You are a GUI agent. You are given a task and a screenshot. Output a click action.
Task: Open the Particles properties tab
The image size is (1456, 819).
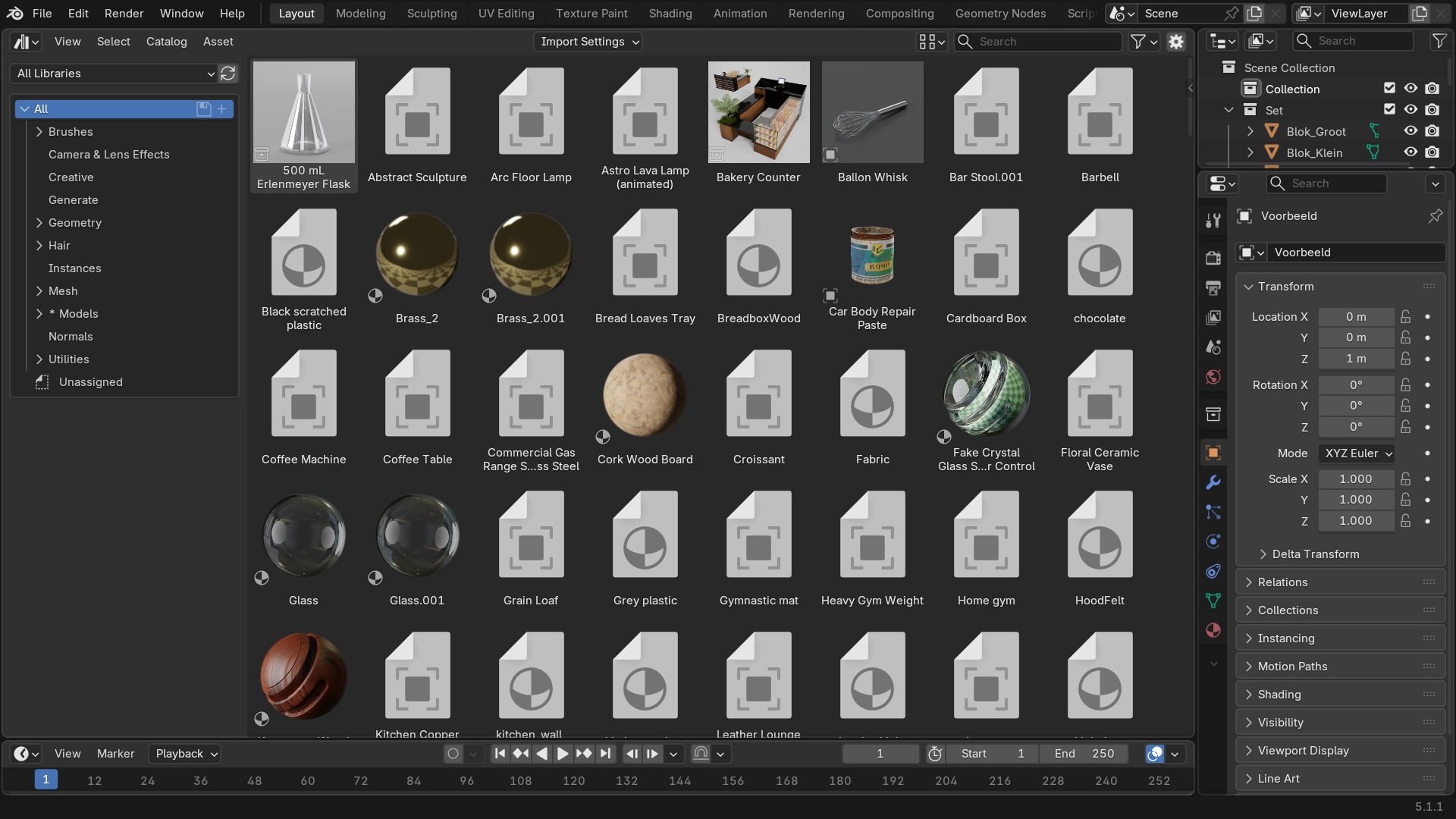tap(1213, 512)
